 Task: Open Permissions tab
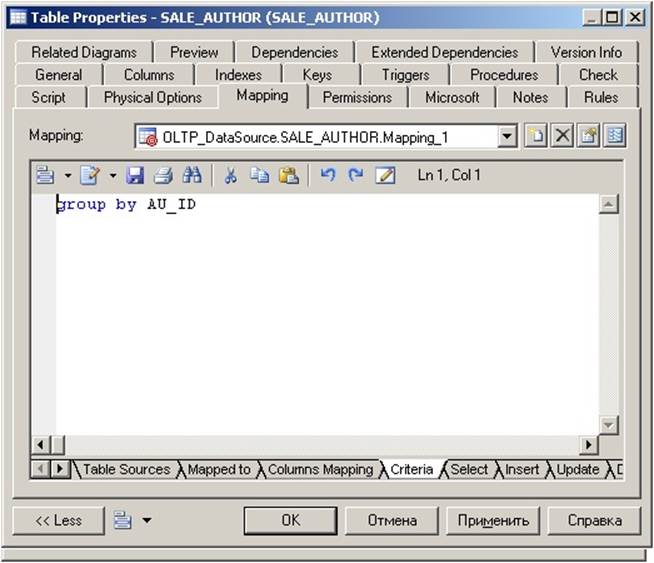(x=357, y=97)
